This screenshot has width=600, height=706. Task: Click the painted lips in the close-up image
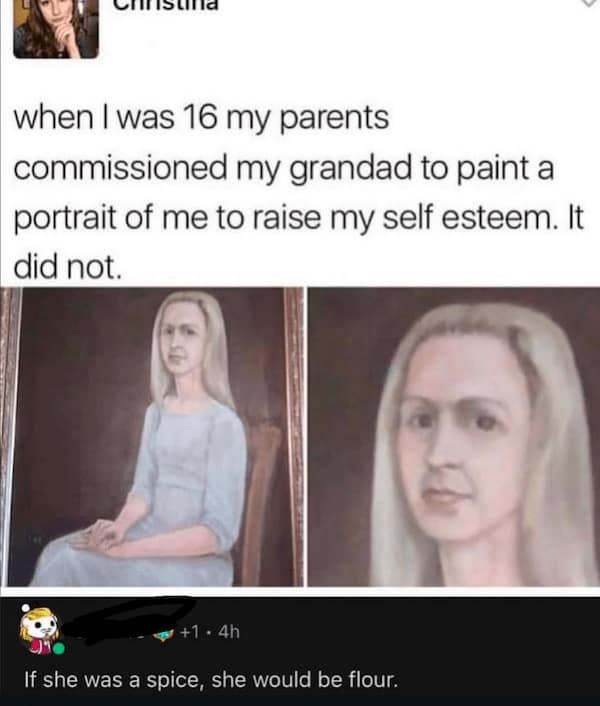point(443,495)
